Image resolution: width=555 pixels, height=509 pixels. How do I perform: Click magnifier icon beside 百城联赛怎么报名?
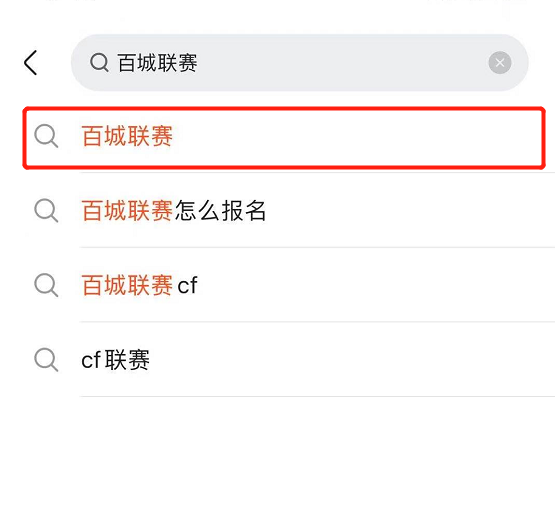[x=46, y=211]
